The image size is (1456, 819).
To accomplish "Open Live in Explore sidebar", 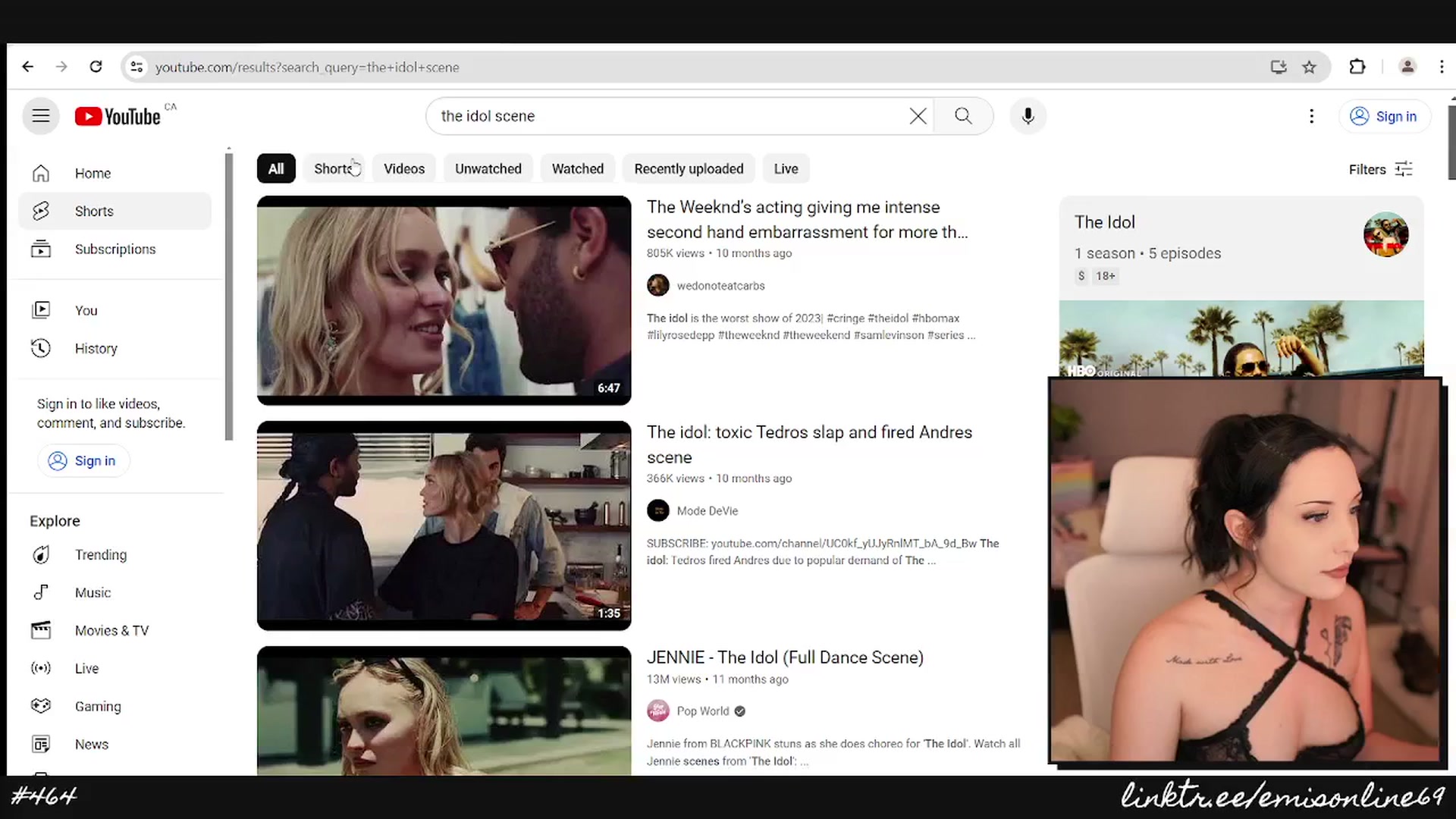I will click(115, 669).
